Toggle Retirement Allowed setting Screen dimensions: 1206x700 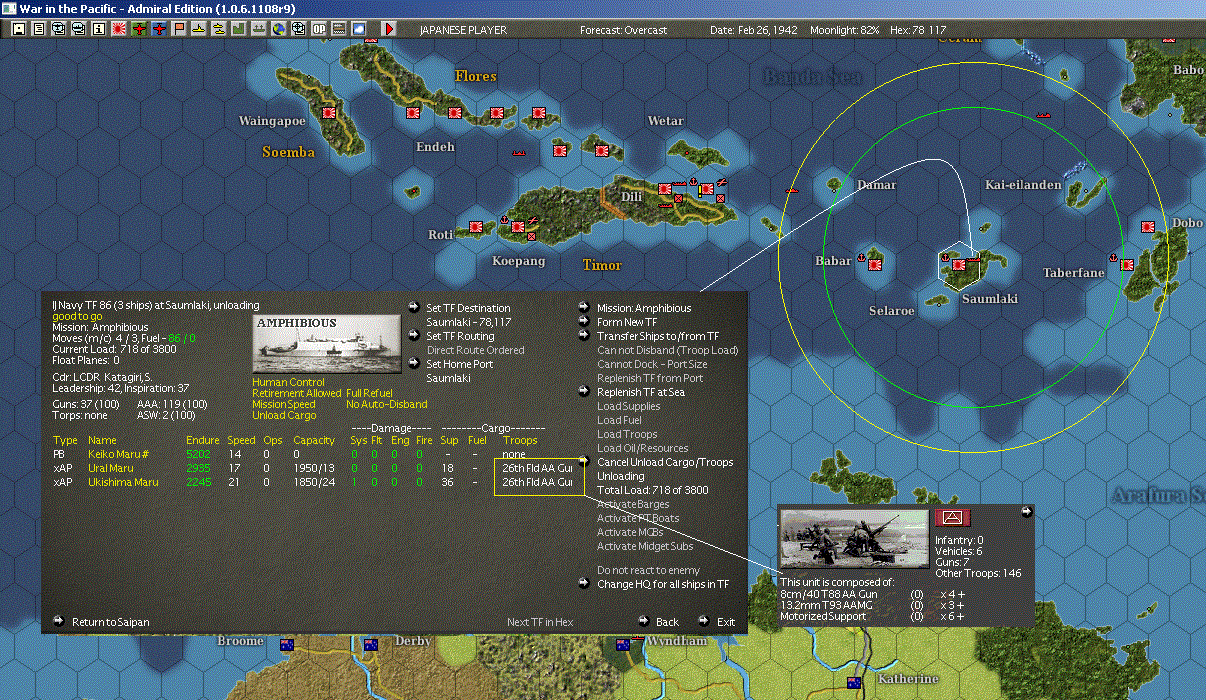[297, 393]
